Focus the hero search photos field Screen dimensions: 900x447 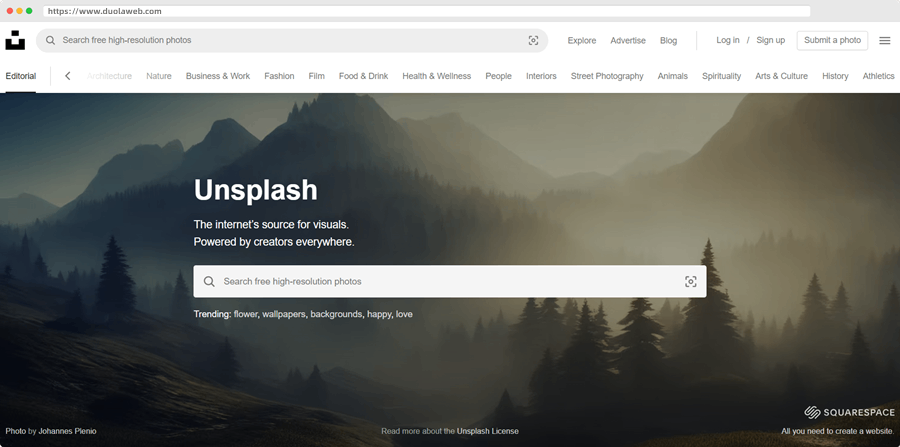click(449, 281)
